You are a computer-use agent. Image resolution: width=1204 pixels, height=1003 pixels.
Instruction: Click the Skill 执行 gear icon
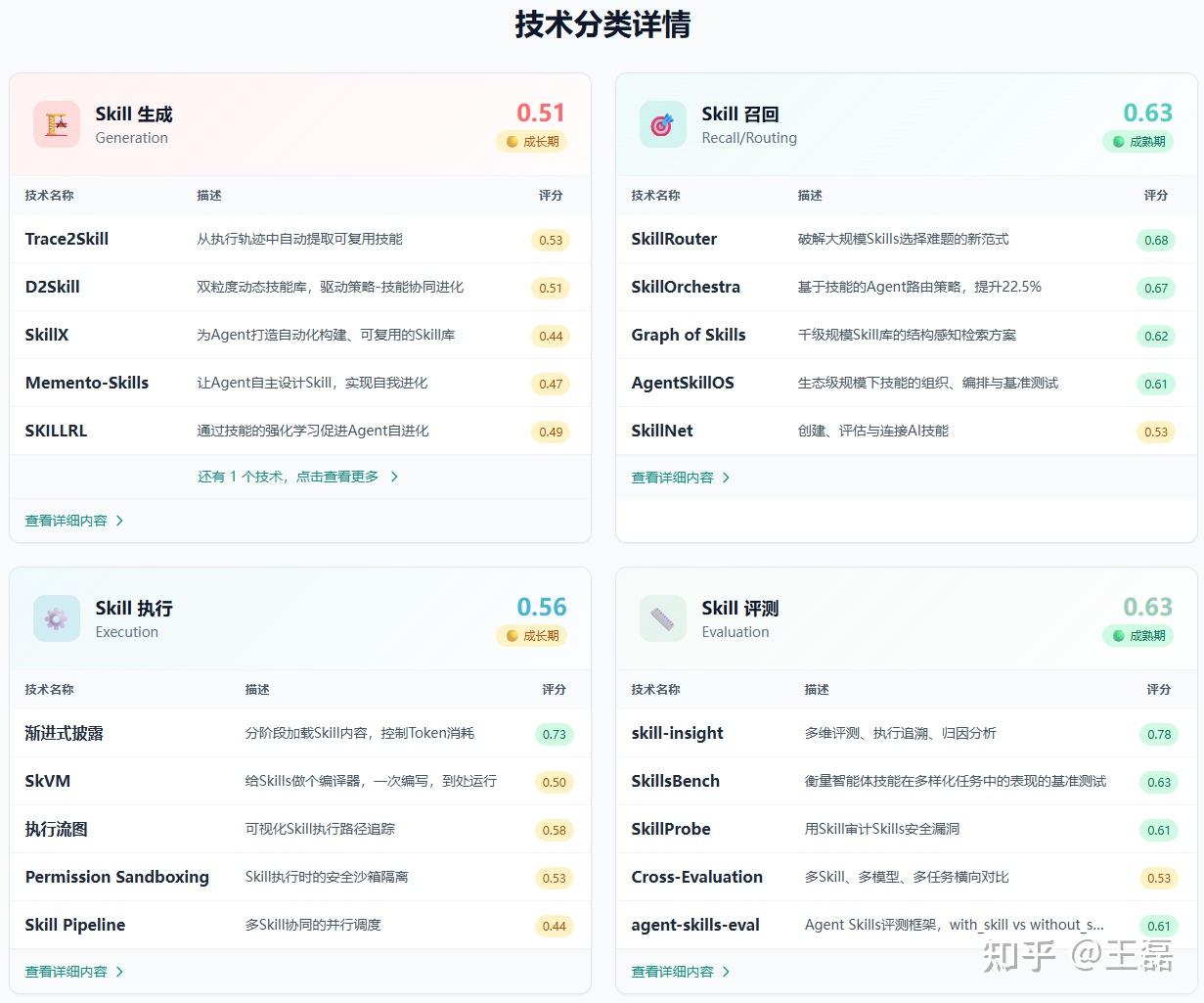[x=57, y=619]
